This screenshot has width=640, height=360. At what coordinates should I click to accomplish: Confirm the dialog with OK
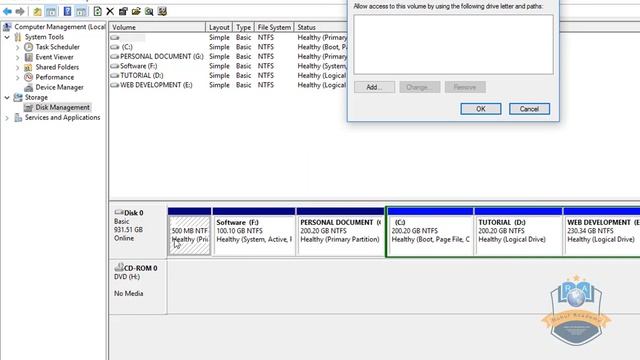click(481, 109)
